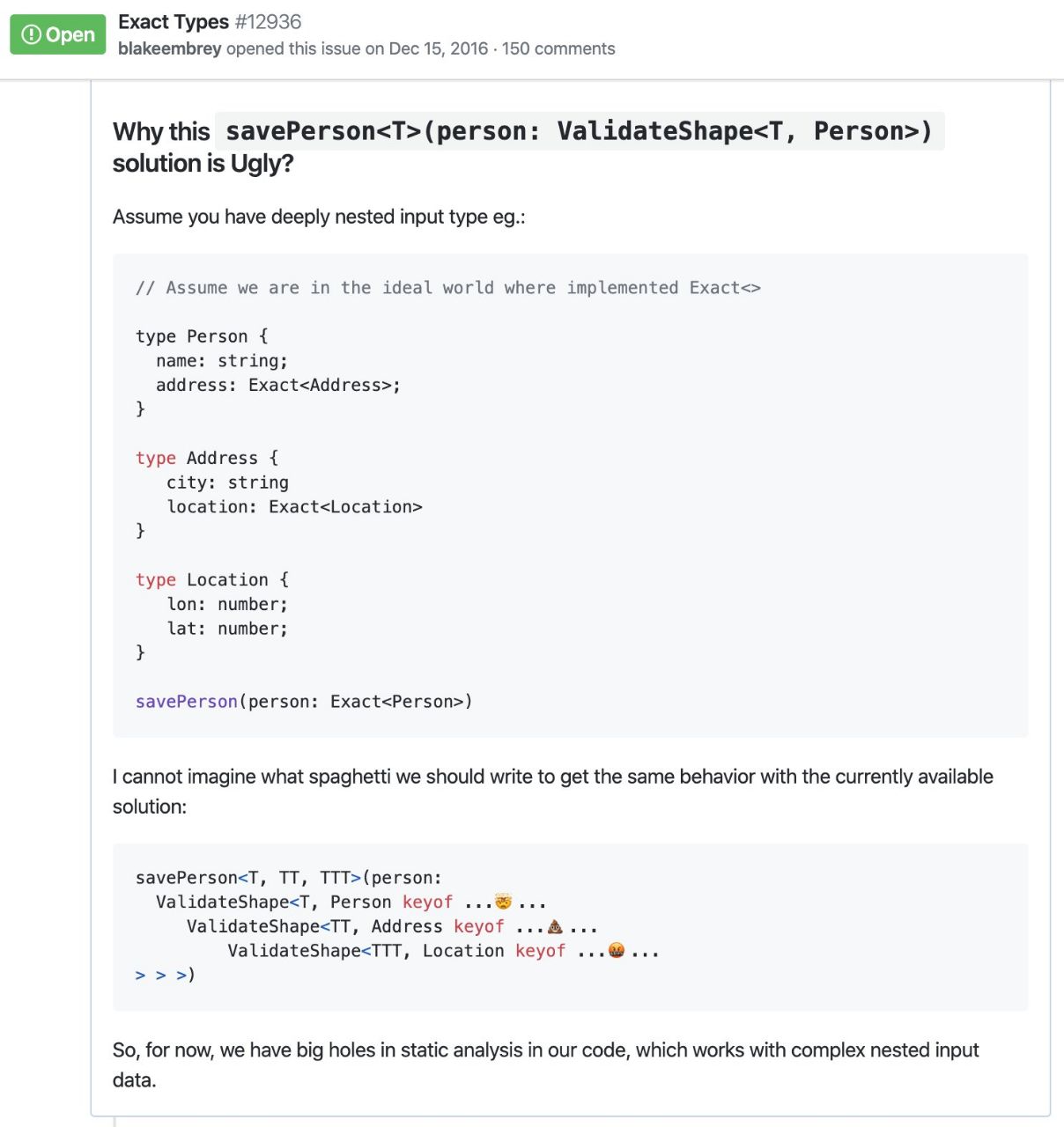
Task: Open blakeembrey's user profile link
Action: click(x=169, y=48)
